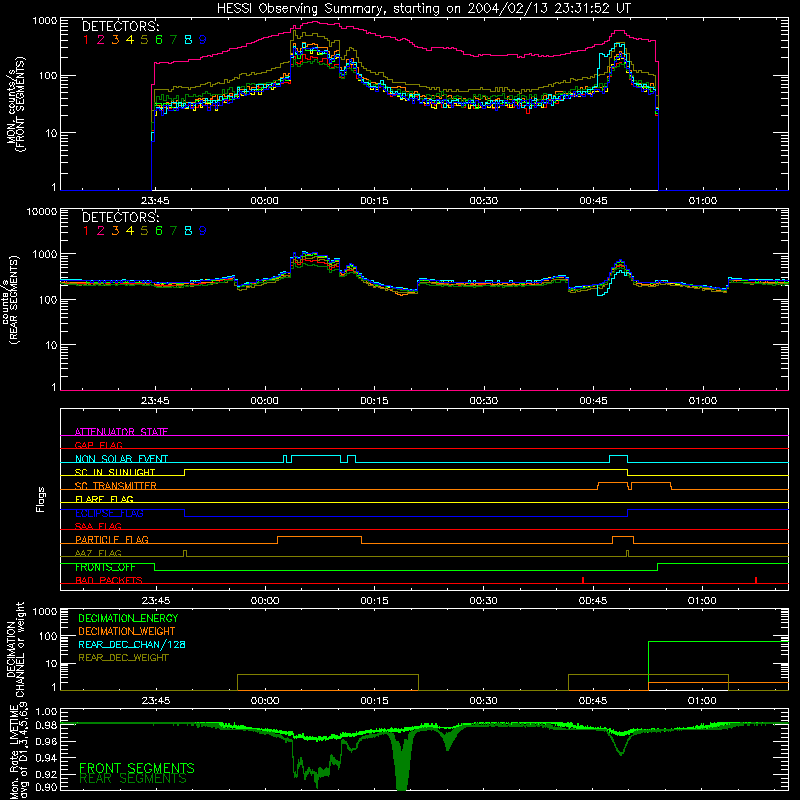Click 00:15 time label under the Flags panel
This screenshot has width=800, height=800.
(x=374, y=601)
